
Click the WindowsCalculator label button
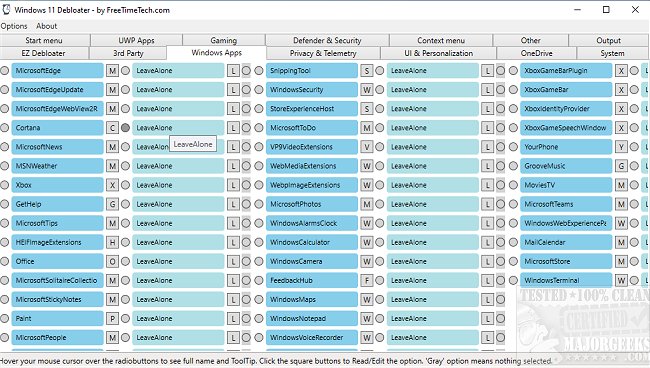312,242
